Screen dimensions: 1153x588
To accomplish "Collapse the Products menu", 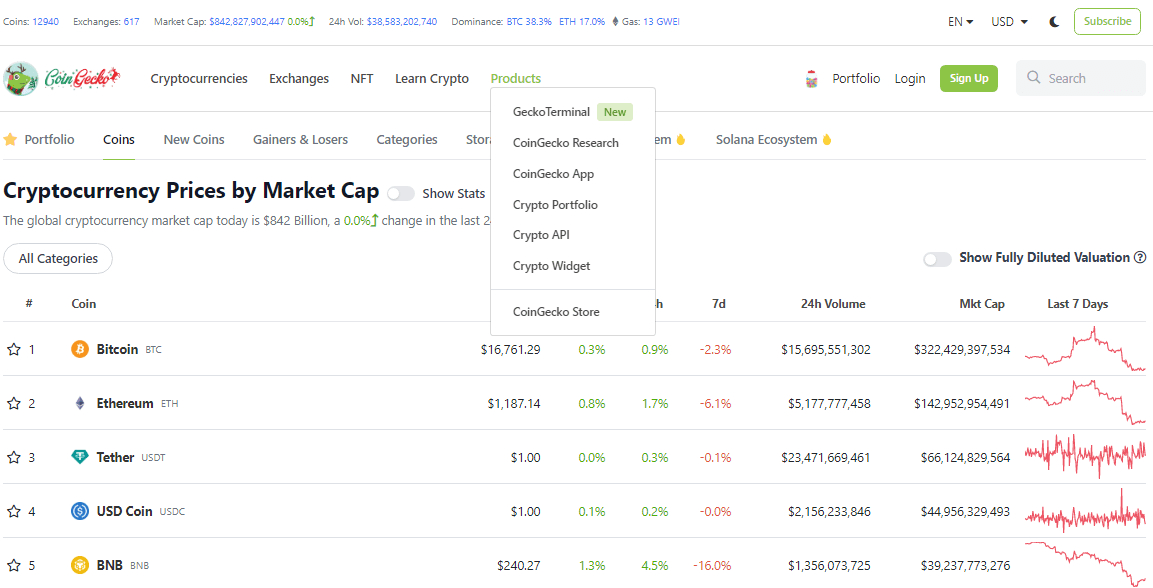I will [x=515, y=79].
